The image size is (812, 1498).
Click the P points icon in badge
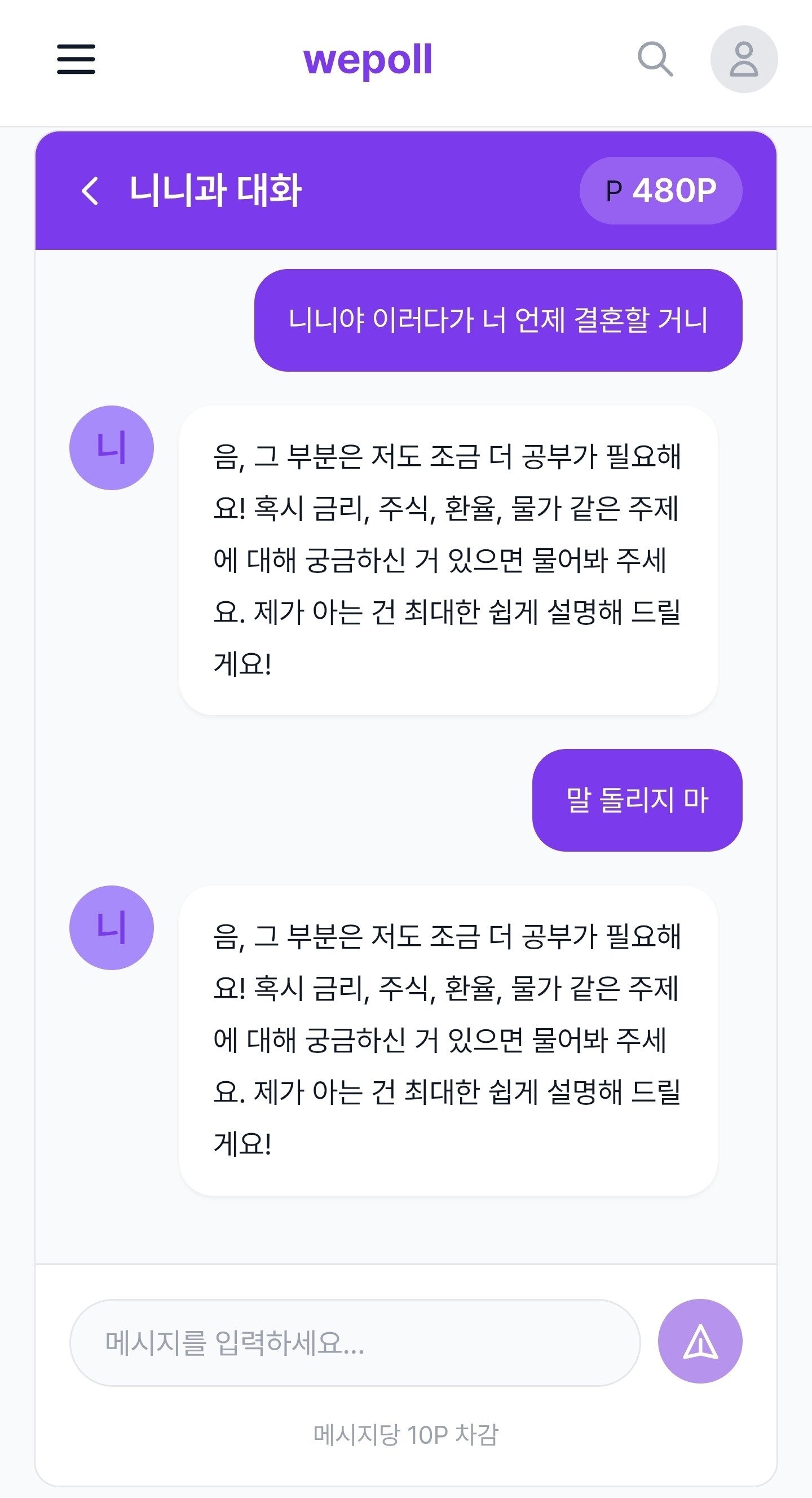614,191
